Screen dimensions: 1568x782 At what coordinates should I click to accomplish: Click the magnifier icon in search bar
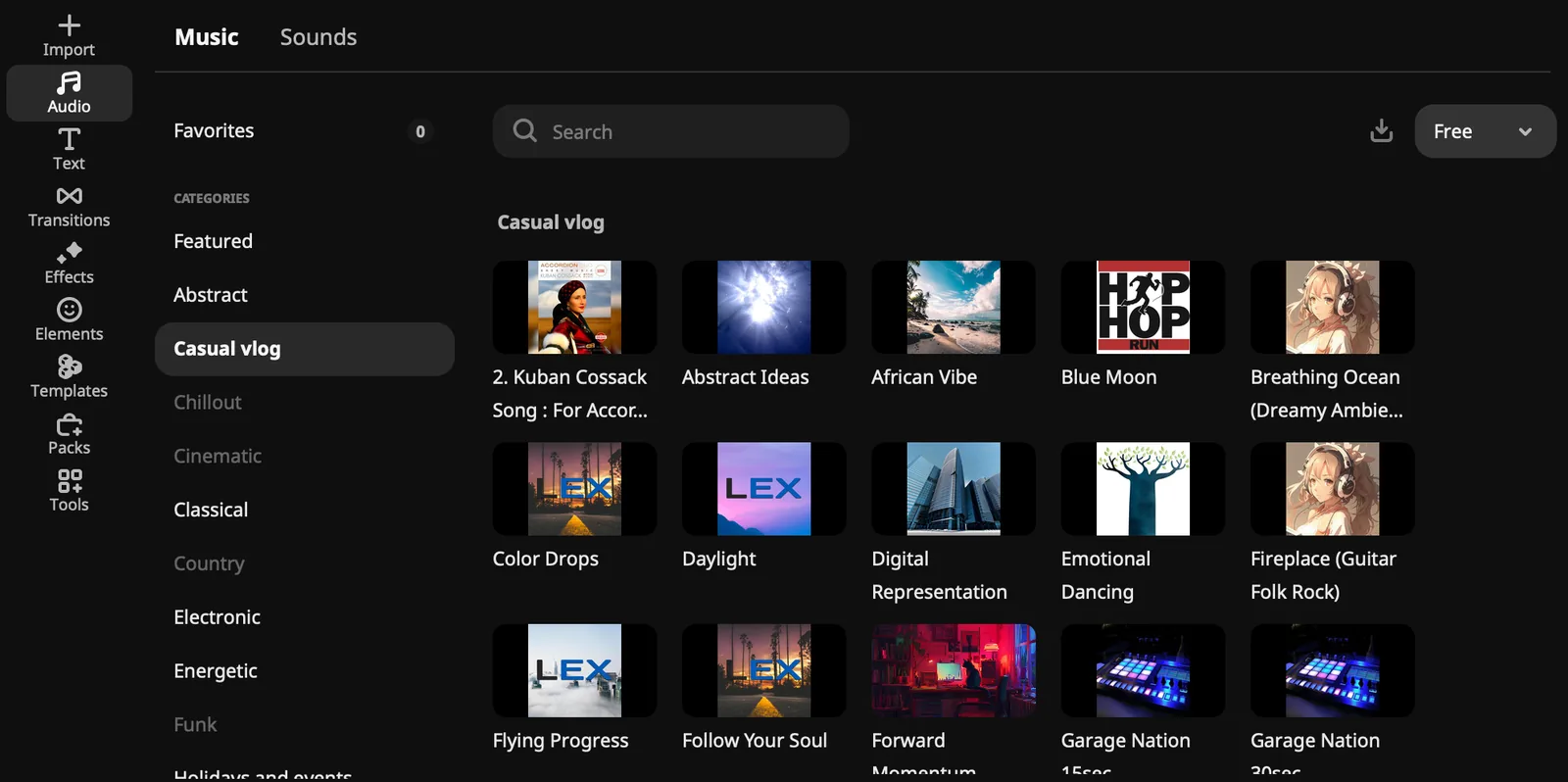click(x=525, y=130)
